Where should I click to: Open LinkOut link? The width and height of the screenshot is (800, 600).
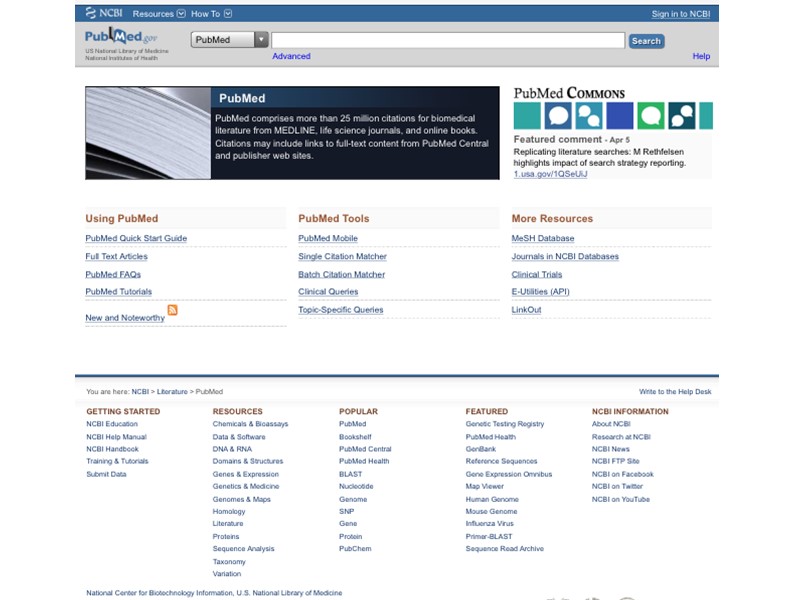point(527,310)
